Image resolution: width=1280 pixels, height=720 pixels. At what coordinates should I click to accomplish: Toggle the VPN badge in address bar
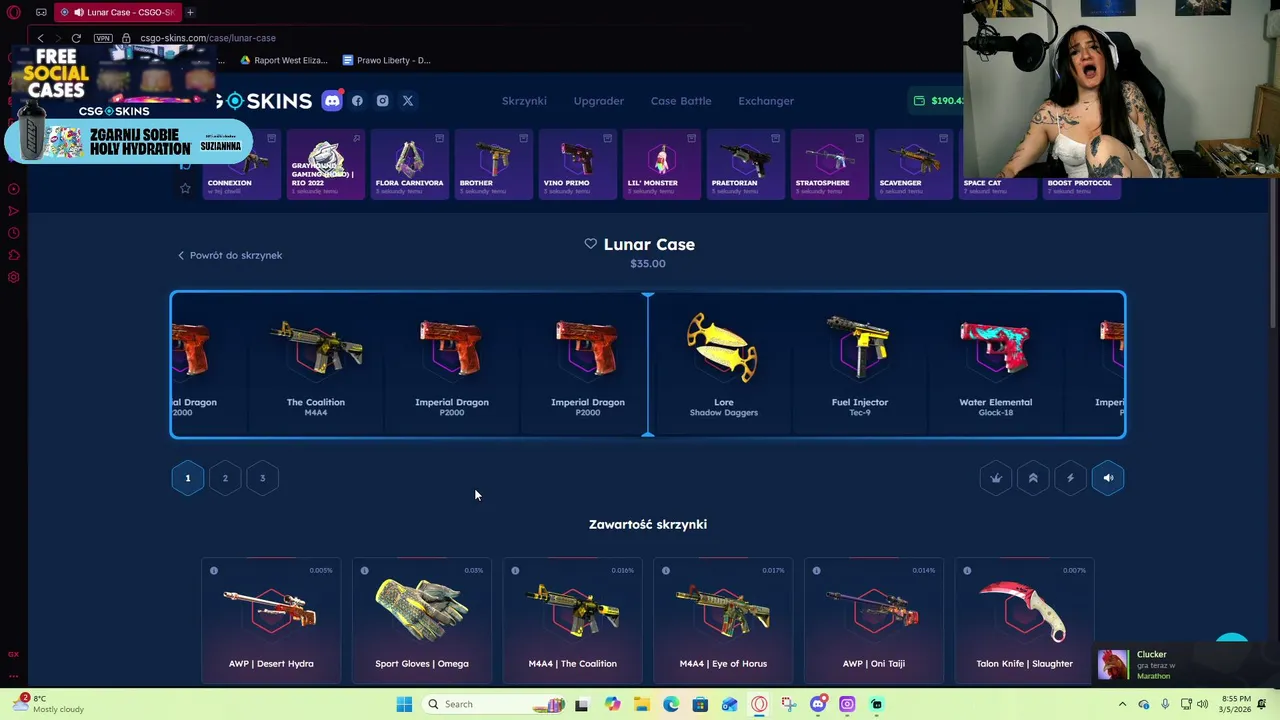tap(103, 38)
